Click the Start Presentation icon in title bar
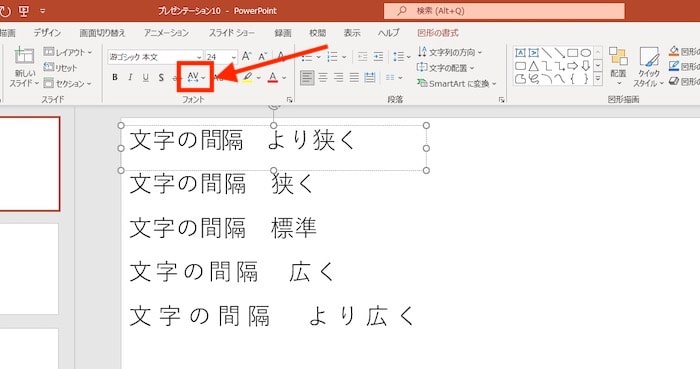The image size is (700, 369). [x=24, y=11]
